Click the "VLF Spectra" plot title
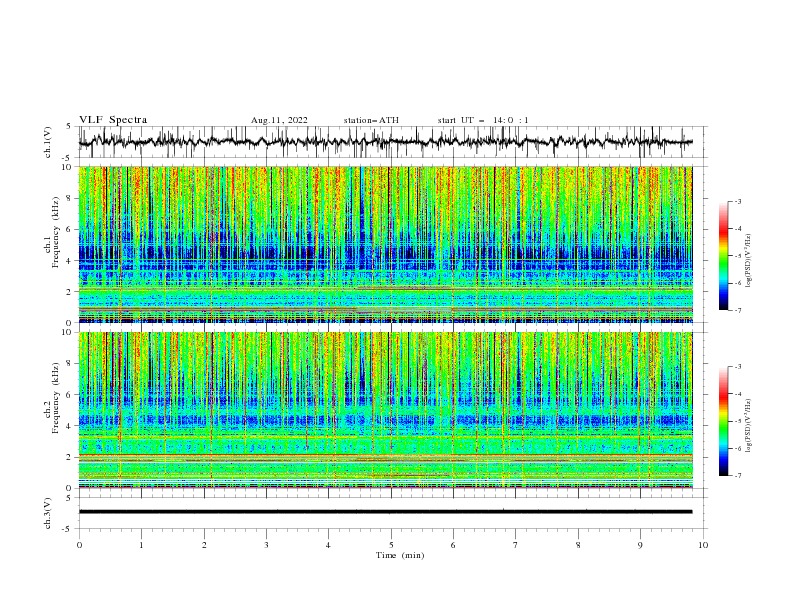792x612 pixels. (113, 120)
